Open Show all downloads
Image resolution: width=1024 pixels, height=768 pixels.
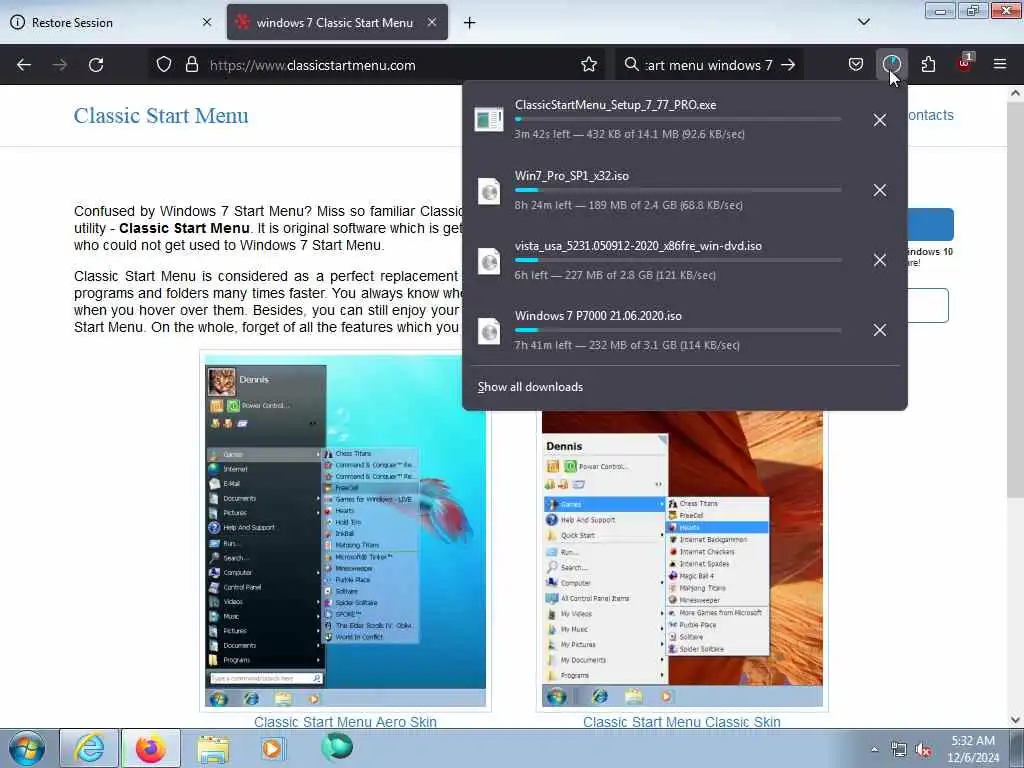coord(530,387)
